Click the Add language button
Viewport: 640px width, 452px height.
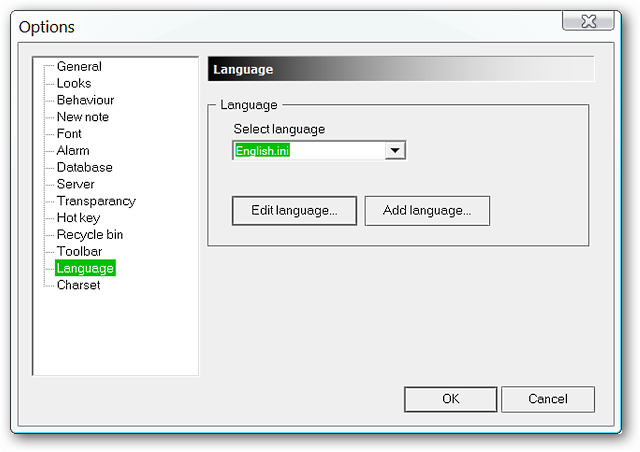(x=427, y=211)
